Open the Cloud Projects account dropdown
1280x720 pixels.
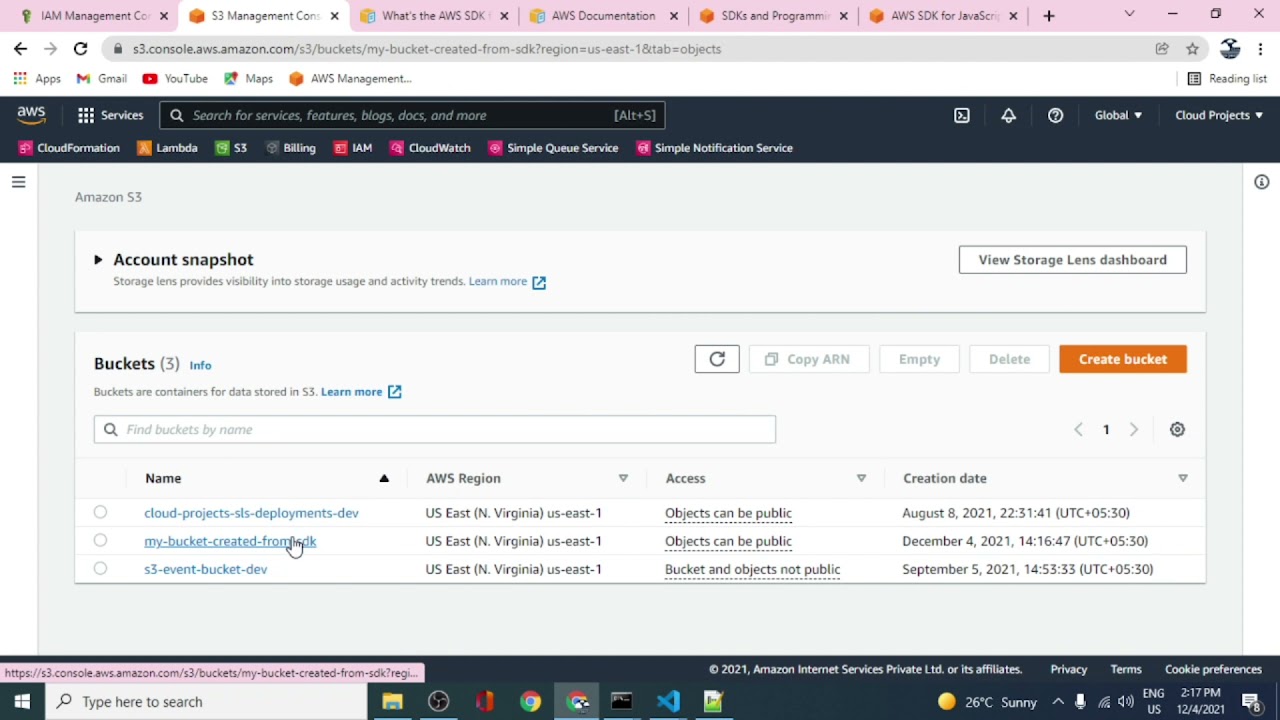coord(1218,115)
